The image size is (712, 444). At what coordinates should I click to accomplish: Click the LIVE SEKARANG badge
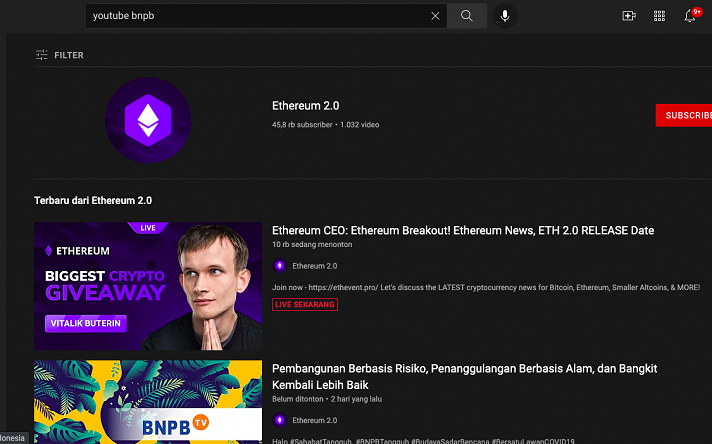click(x=305, y=304)
